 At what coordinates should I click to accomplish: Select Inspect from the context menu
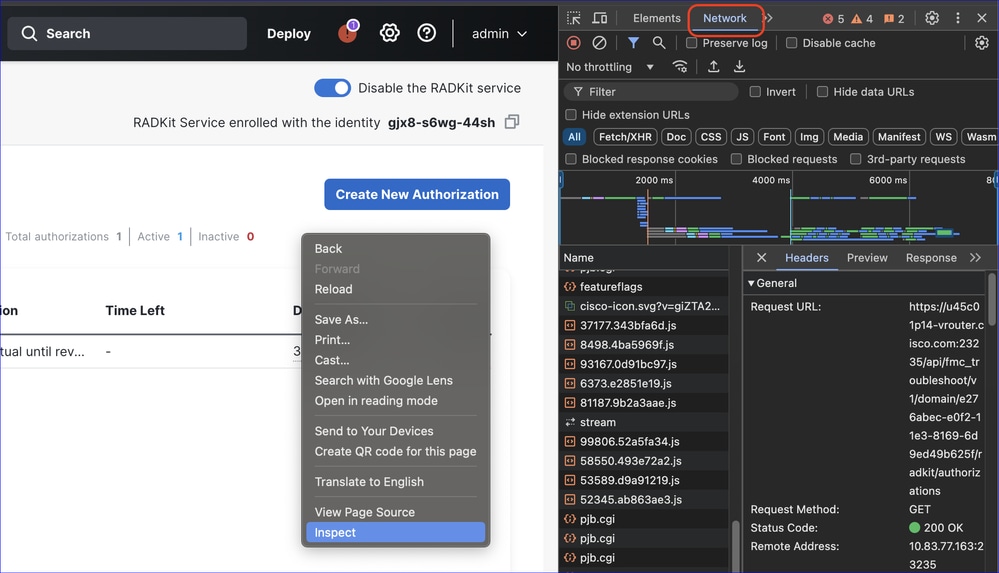tap(336, 533)
